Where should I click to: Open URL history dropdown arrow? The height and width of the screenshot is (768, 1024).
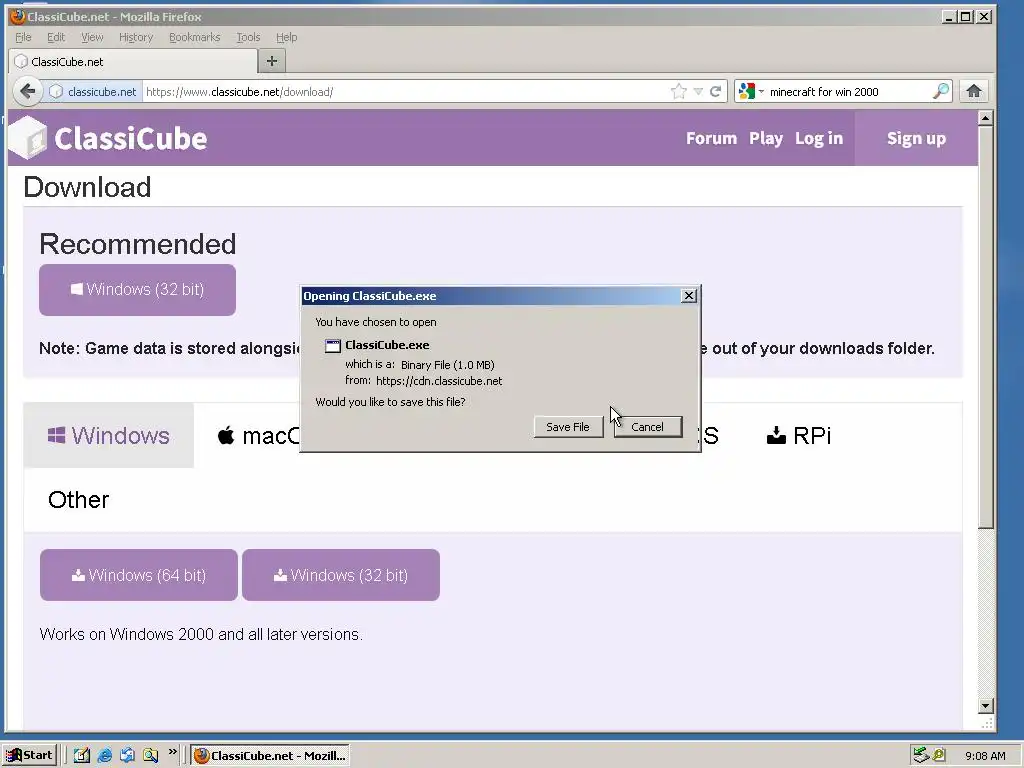point(698,91)
